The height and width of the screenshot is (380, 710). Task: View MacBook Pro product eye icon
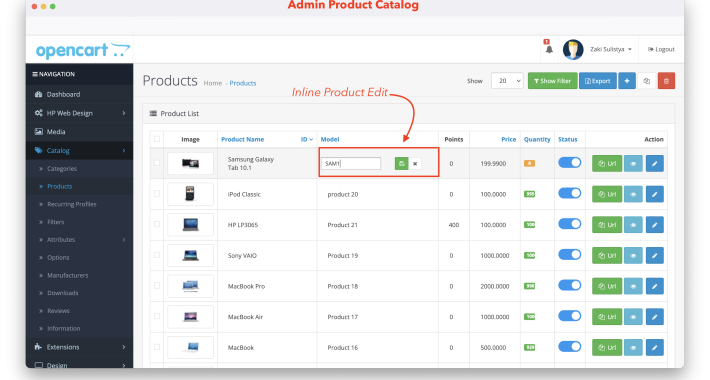pyautogui.click(x=633, y=286)
